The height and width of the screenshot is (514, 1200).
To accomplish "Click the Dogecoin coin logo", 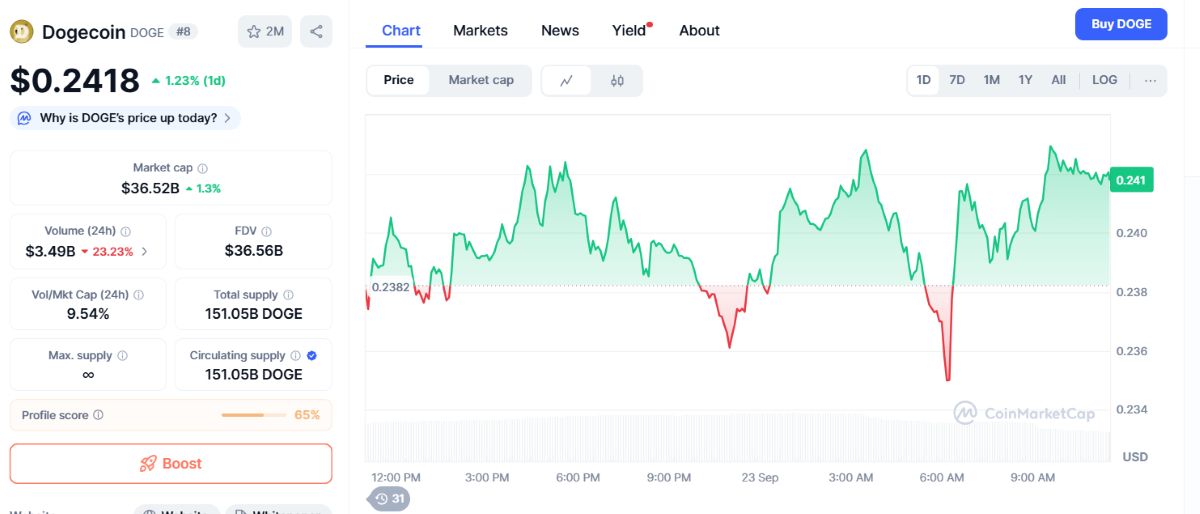I will [x=21, y=32].
